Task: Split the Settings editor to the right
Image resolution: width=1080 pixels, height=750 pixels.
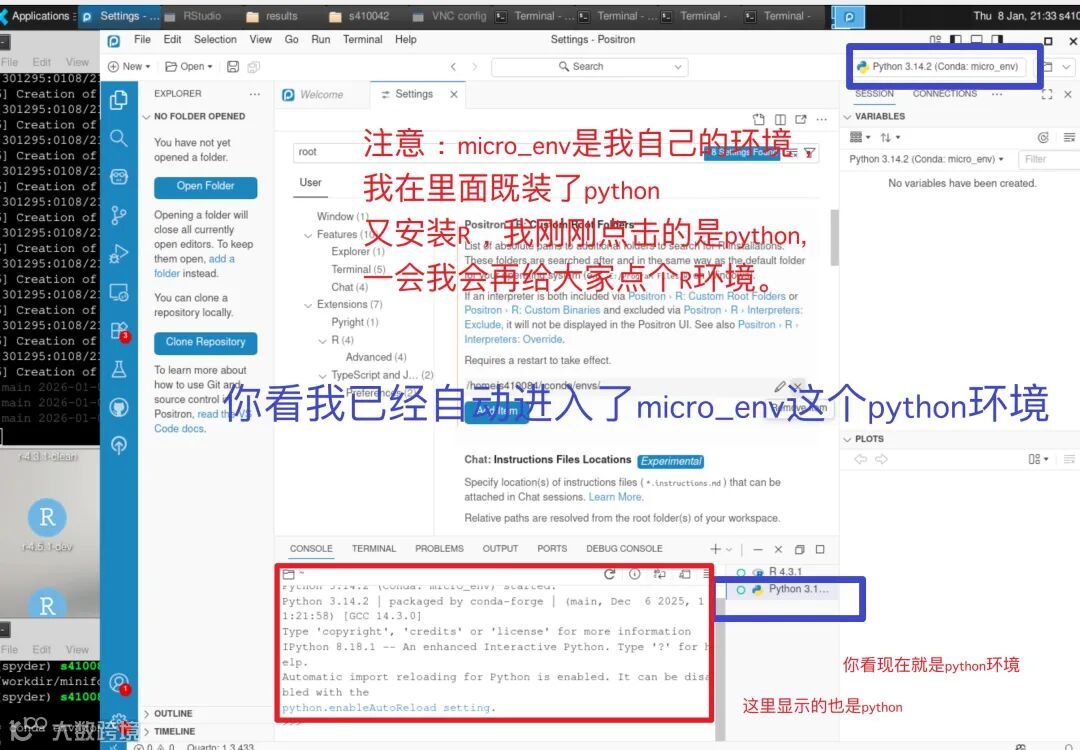Action: [x=780, y=119]
